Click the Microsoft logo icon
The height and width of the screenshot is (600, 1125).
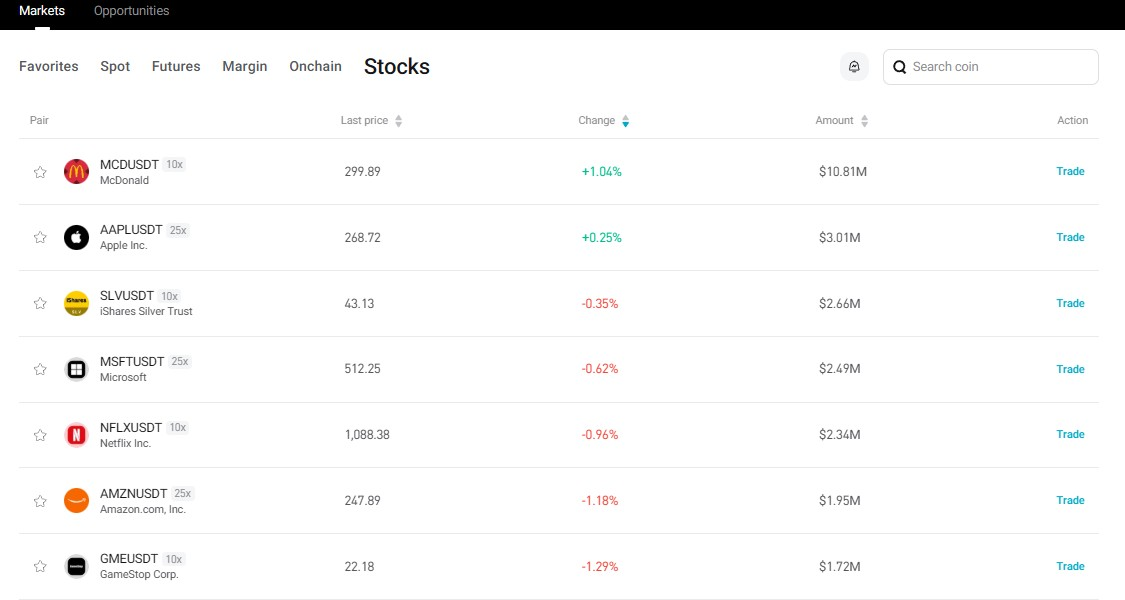pyautogui.click(x=77, y=369)
